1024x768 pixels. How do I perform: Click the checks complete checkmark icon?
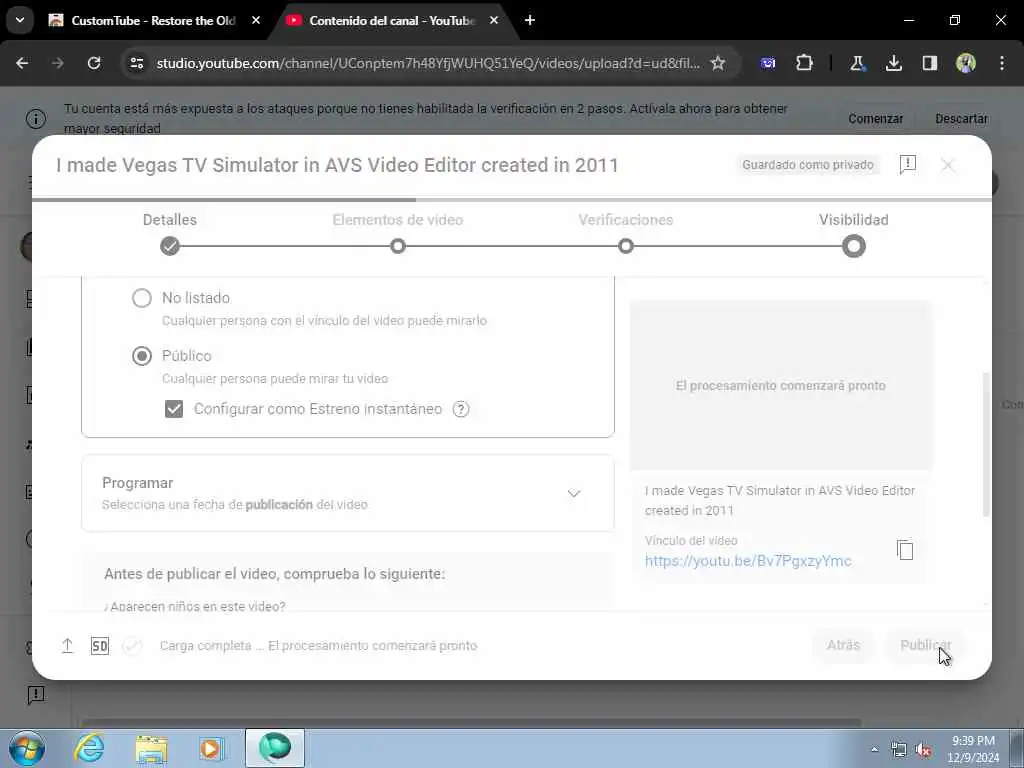[x=132, y=646]
